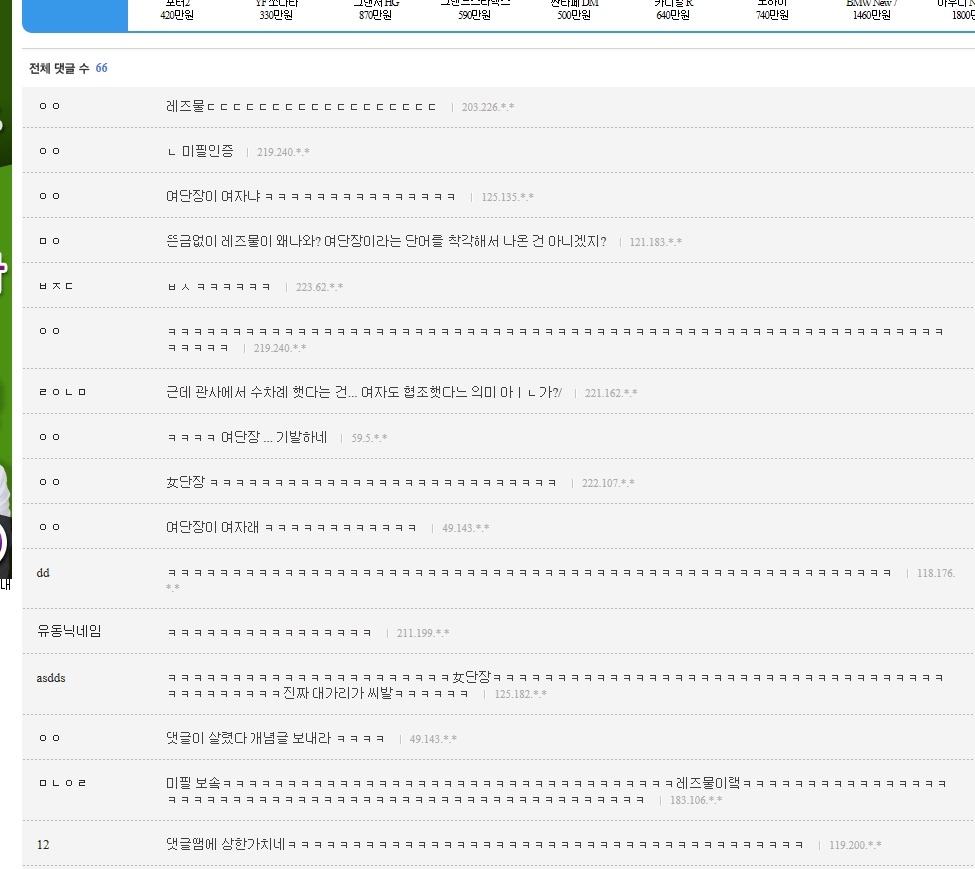The width and height of the screenshot is (975, 869).
Task: Select comment starting '뜬금없이 레즈물이 왜나와?'
Action: 386,241
